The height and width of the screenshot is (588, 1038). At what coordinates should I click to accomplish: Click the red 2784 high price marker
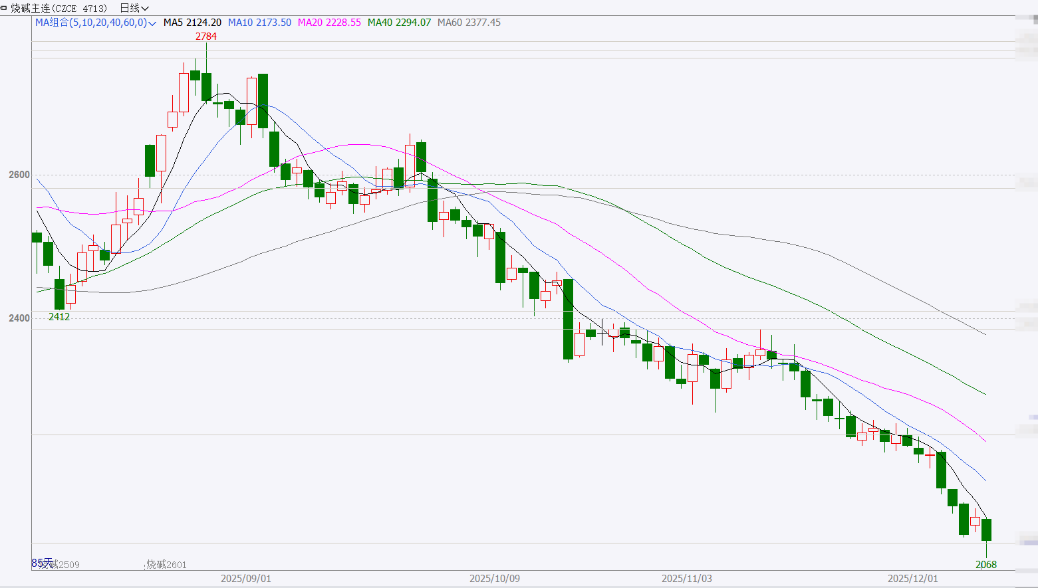point(206,36)
